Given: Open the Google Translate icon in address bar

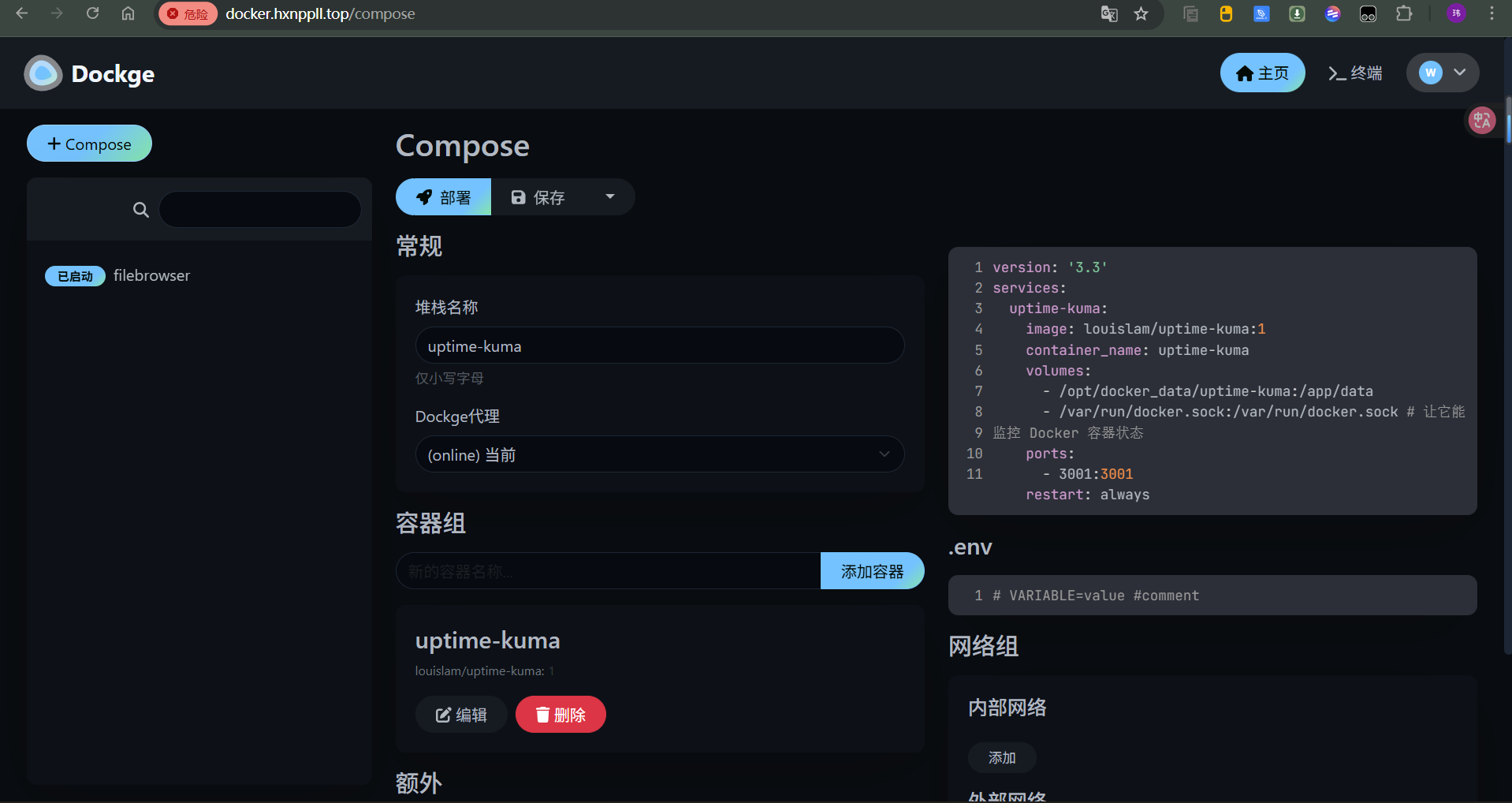Looking at the screenshot, I should pyautogui.click(x=1109, y=13).
